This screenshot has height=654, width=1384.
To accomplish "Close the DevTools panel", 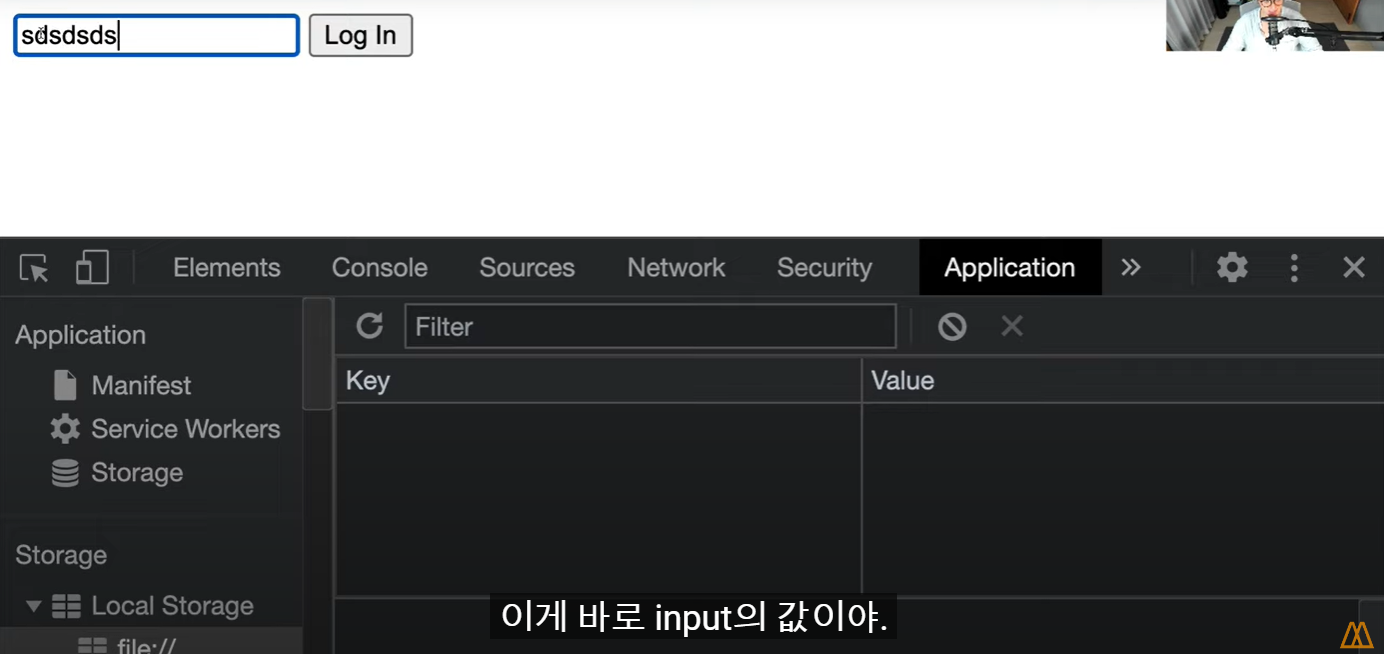I will pyautogui.click(x=1354, y=267).
